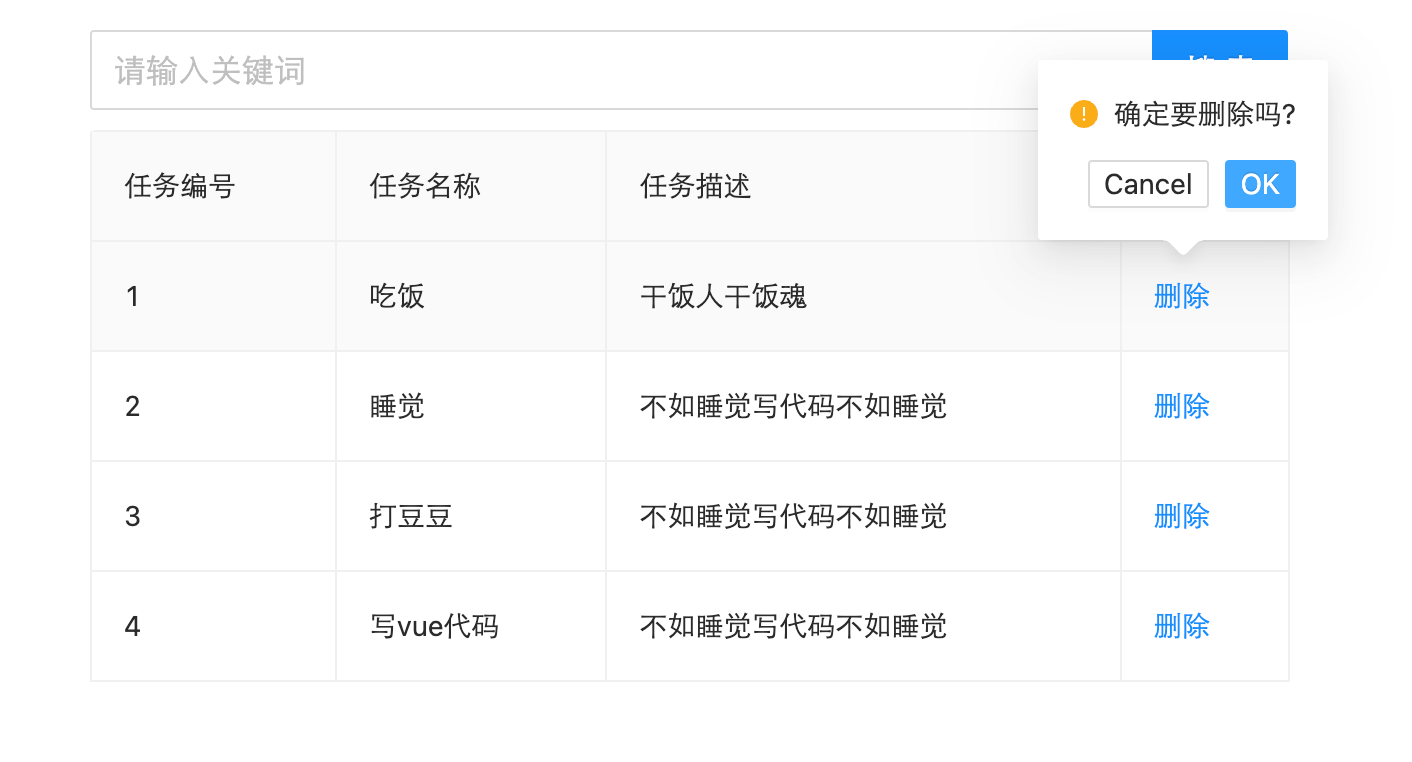
Task: Click the 任务编号 column header
Action: pyautogui.click(x=214, y=186)
